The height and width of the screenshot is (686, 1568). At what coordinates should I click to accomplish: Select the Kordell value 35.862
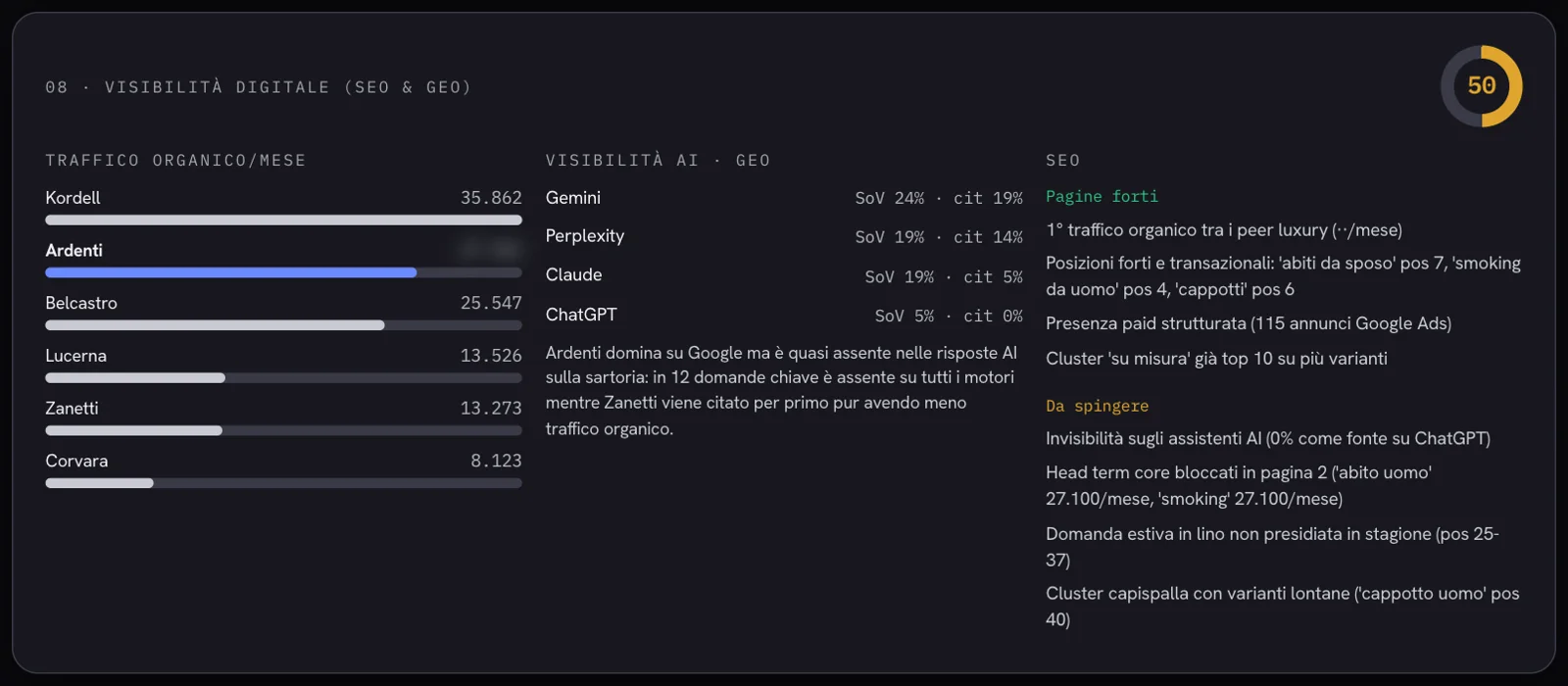(x=491, y=198)
